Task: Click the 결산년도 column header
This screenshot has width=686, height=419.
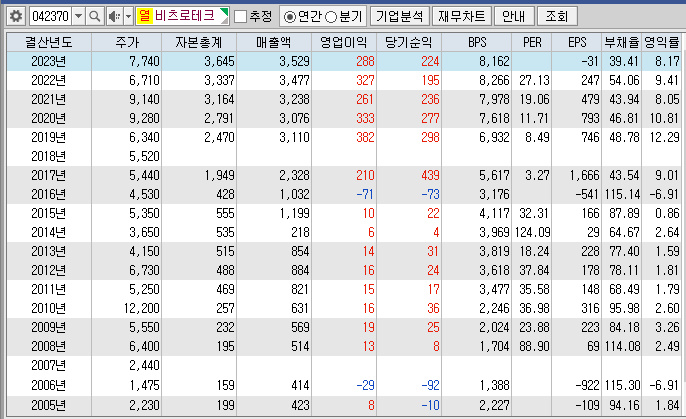Action: click(x=49, y=42)
